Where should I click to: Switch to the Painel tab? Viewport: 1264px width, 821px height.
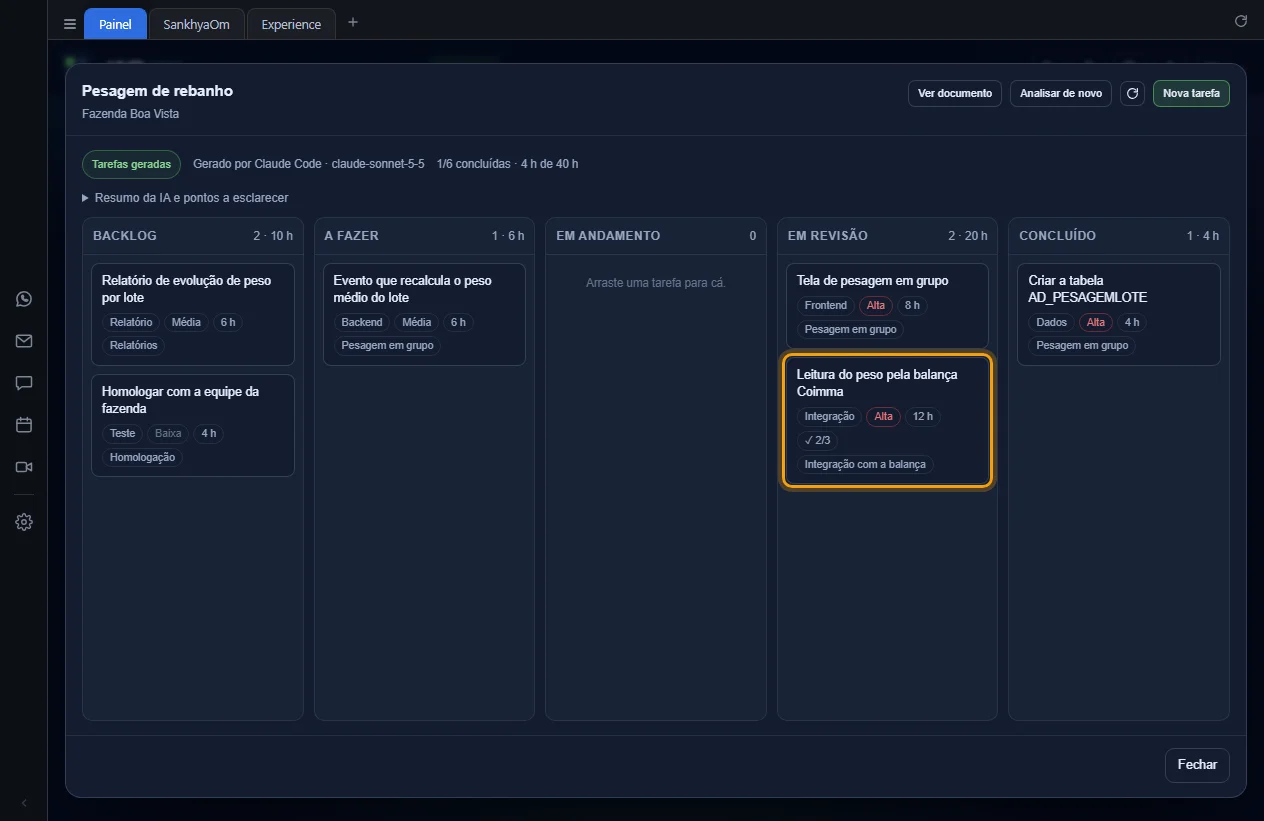pyautogui.click(x=115, y=24)
